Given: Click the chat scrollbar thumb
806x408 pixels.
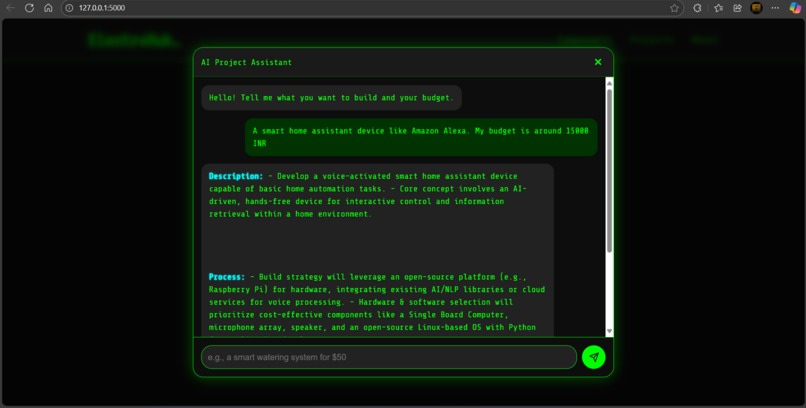Looking at the screenshot, I should (609, 171).
